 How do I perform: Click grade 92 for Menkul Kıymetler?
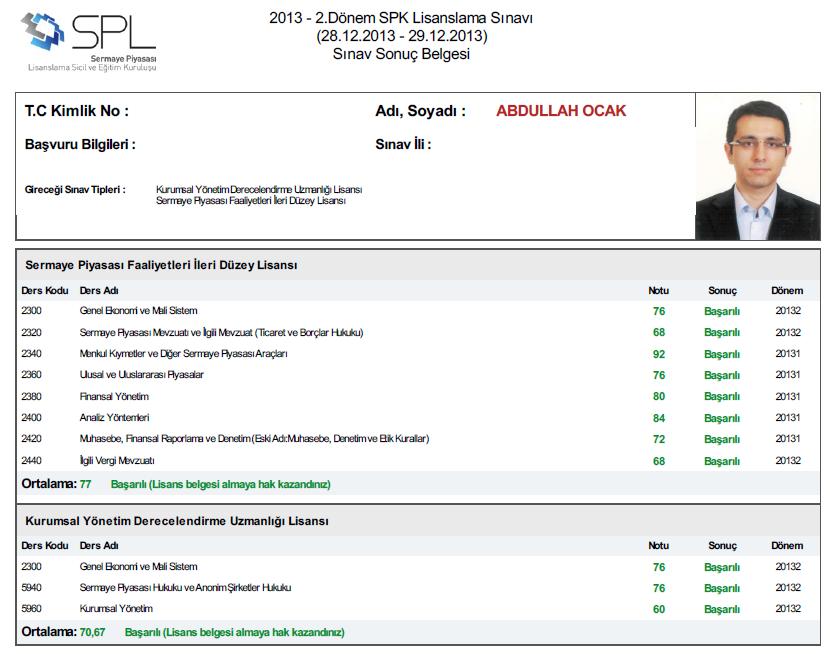tap(659, 354)
